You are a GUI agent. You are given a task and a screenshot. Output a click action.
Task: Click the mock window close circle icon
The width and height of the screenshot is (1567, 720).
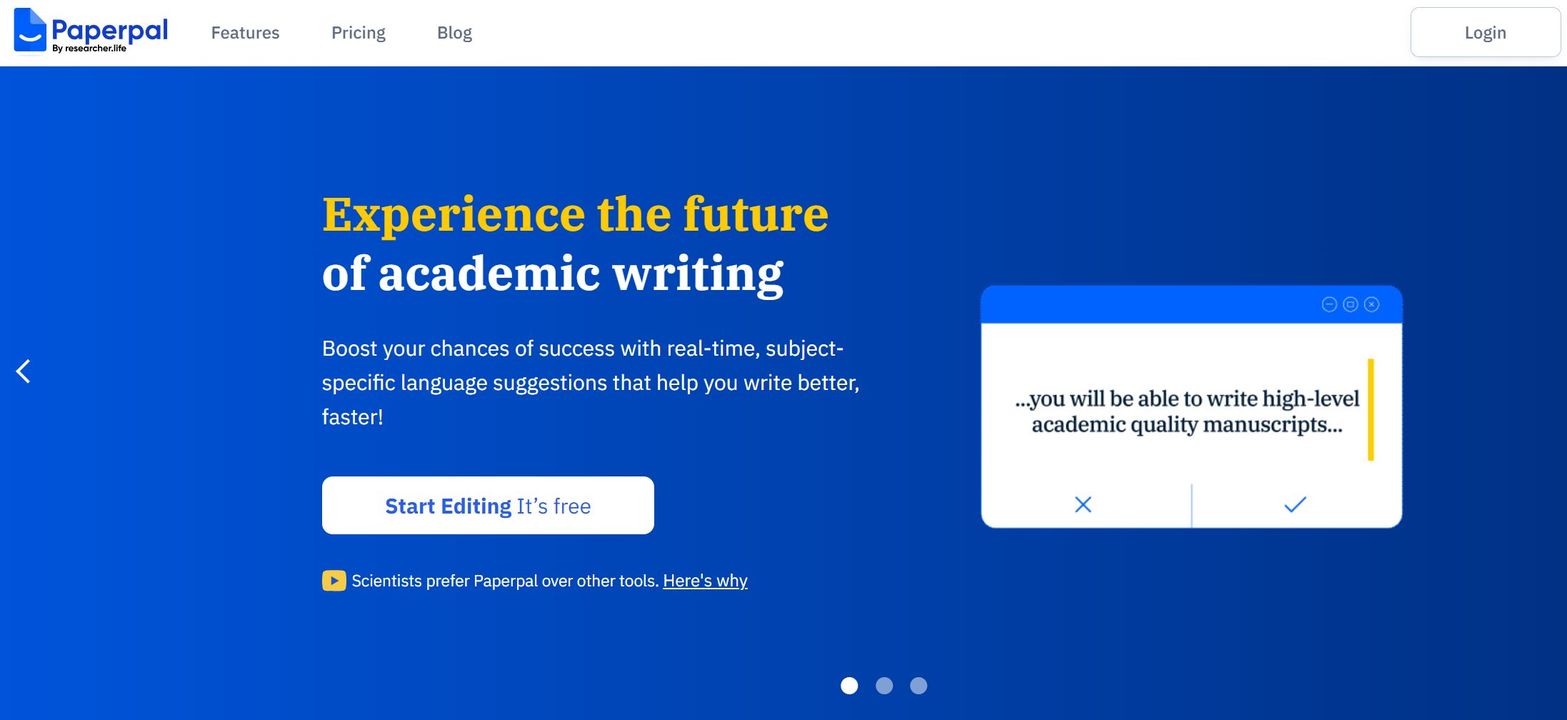click(x=1372, y=304)
